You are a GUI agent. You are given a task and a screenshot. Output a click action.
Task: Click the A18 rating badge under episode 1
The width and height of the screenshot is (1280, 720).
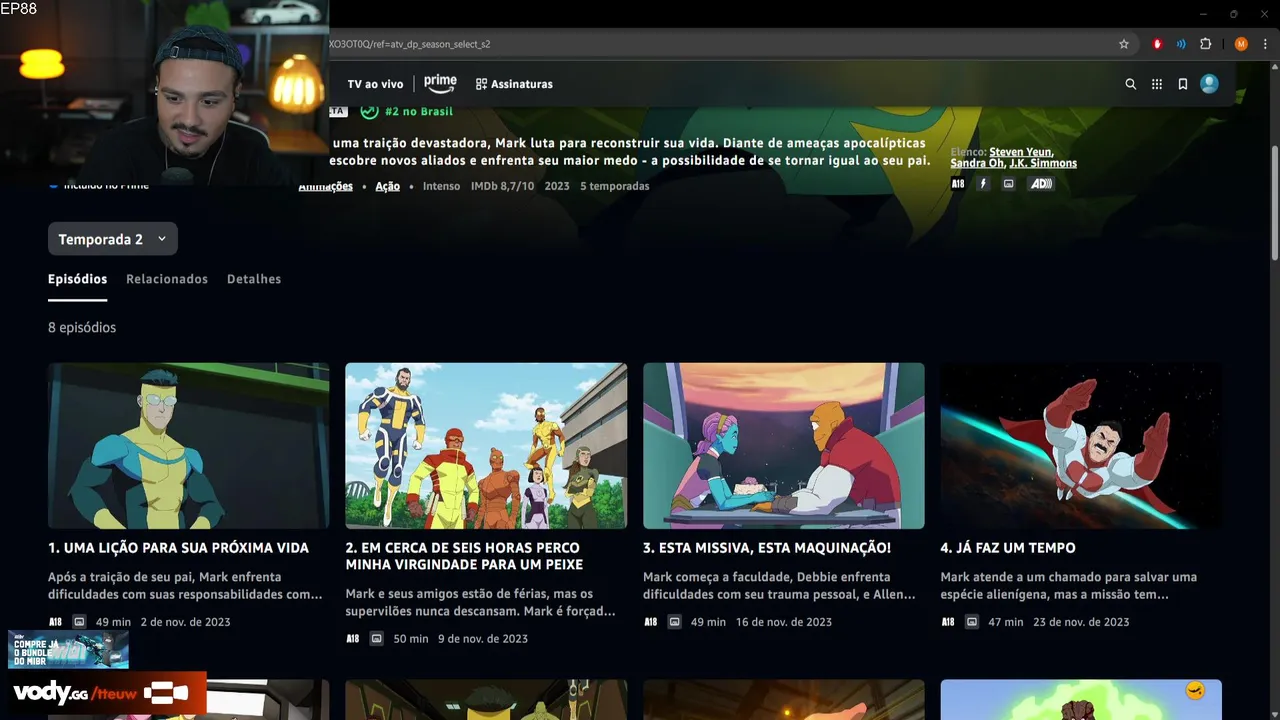tap(55, 622)
